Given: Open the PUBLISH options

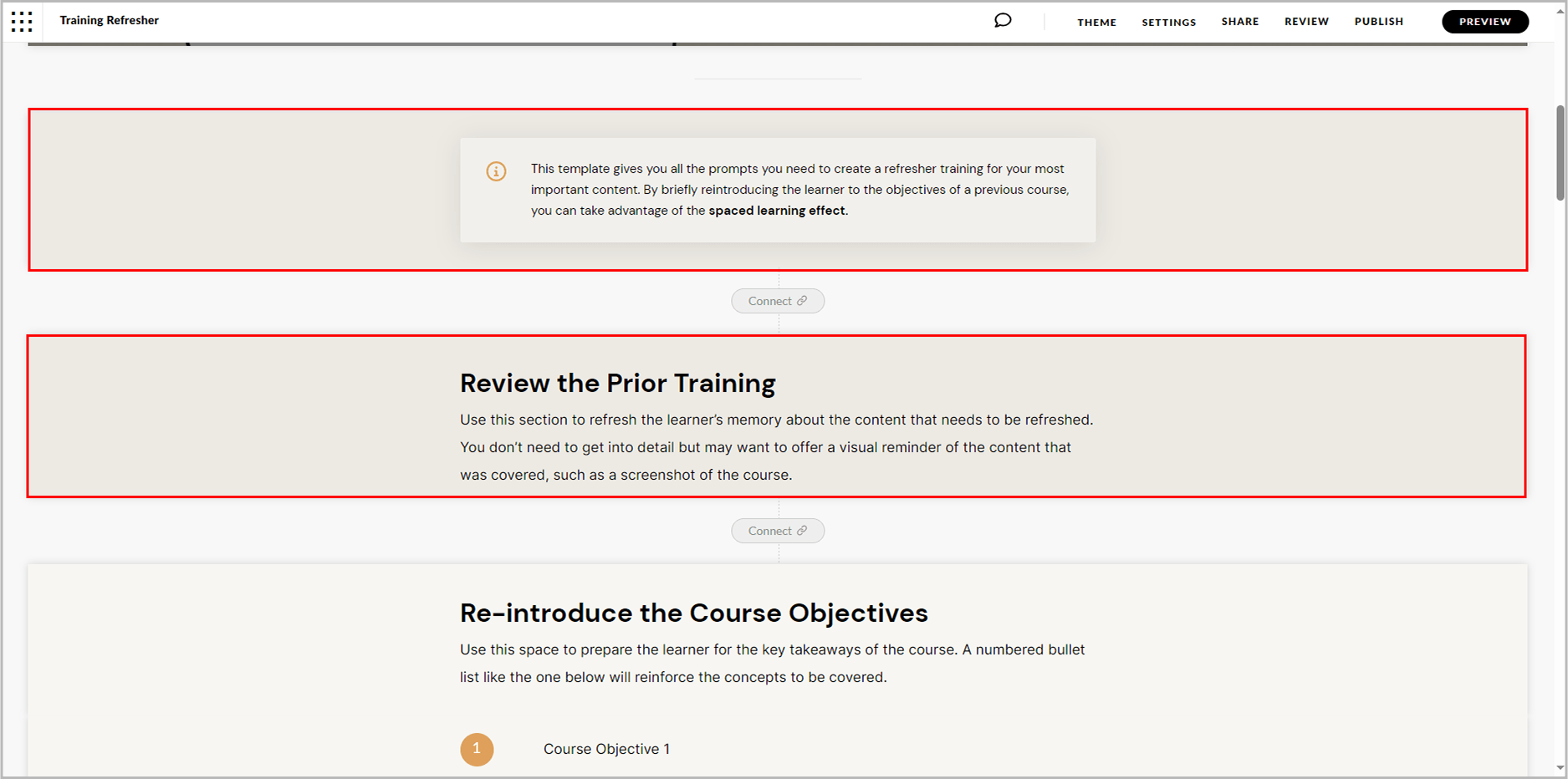Looking at the screenshot, I should pos(1378,22).
